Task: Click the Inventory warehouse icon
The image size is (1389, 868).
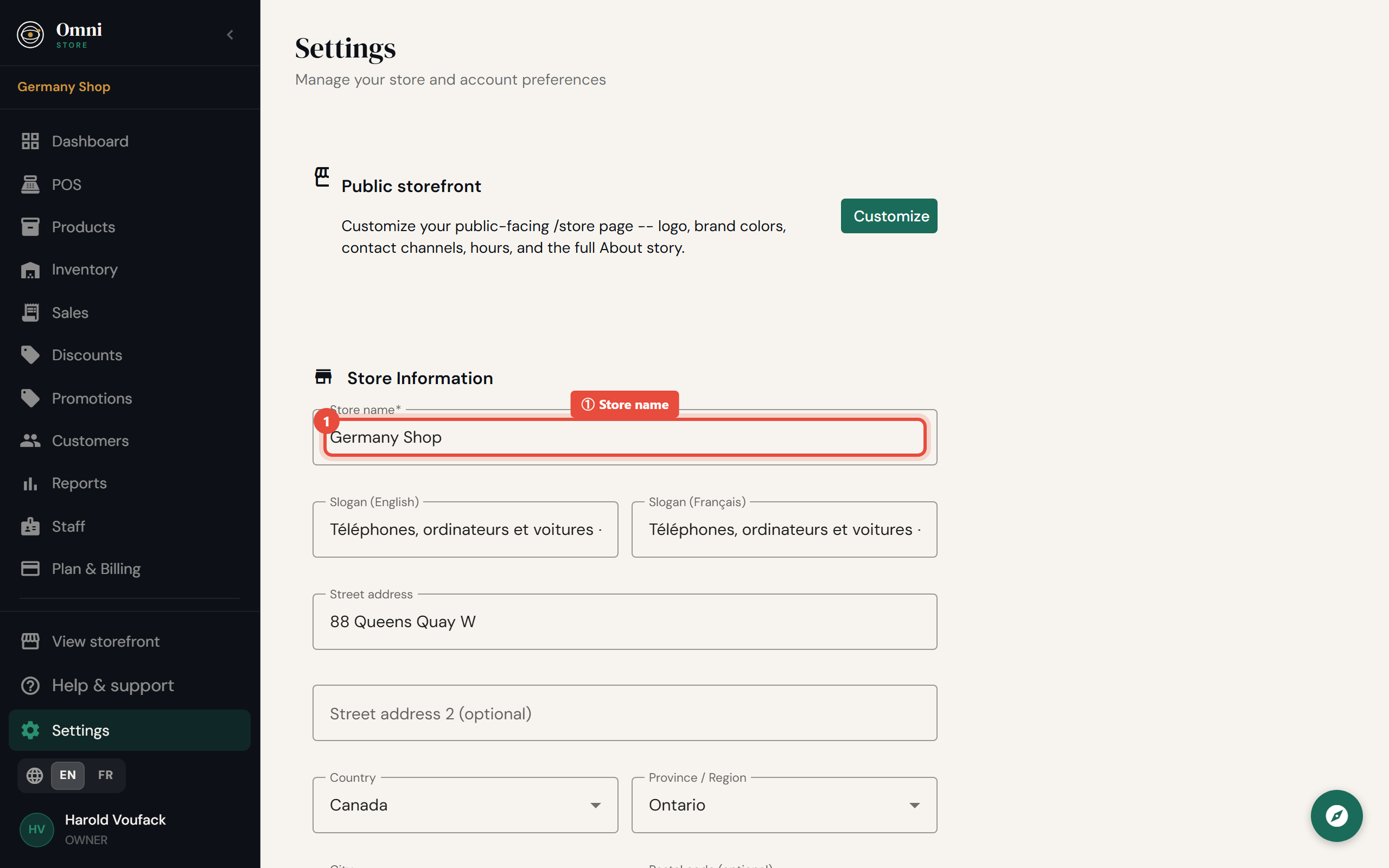Action: (x=30, y=270)
